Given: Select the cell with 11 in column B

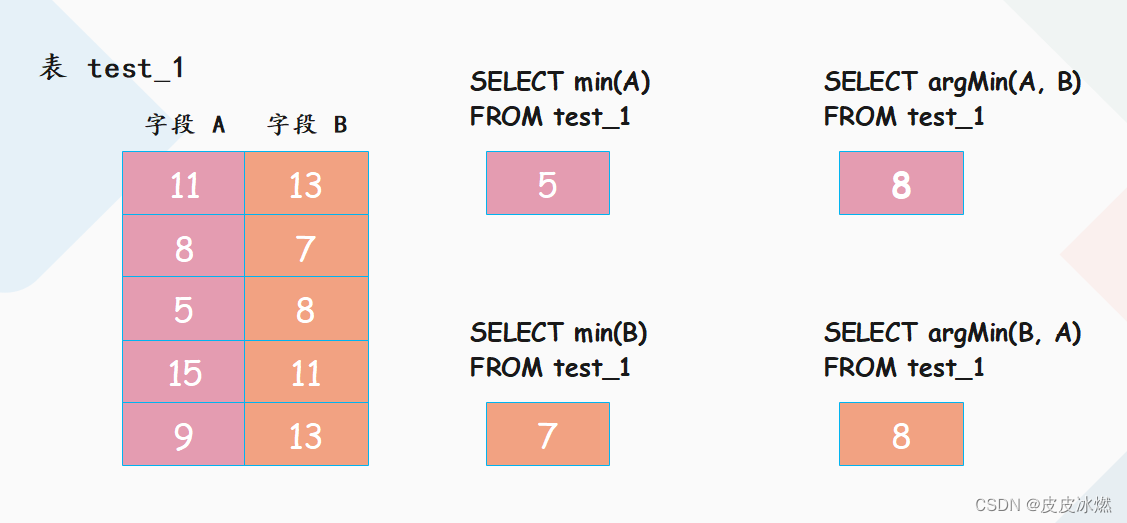Looking at the screenshot, I should point(306,371).
